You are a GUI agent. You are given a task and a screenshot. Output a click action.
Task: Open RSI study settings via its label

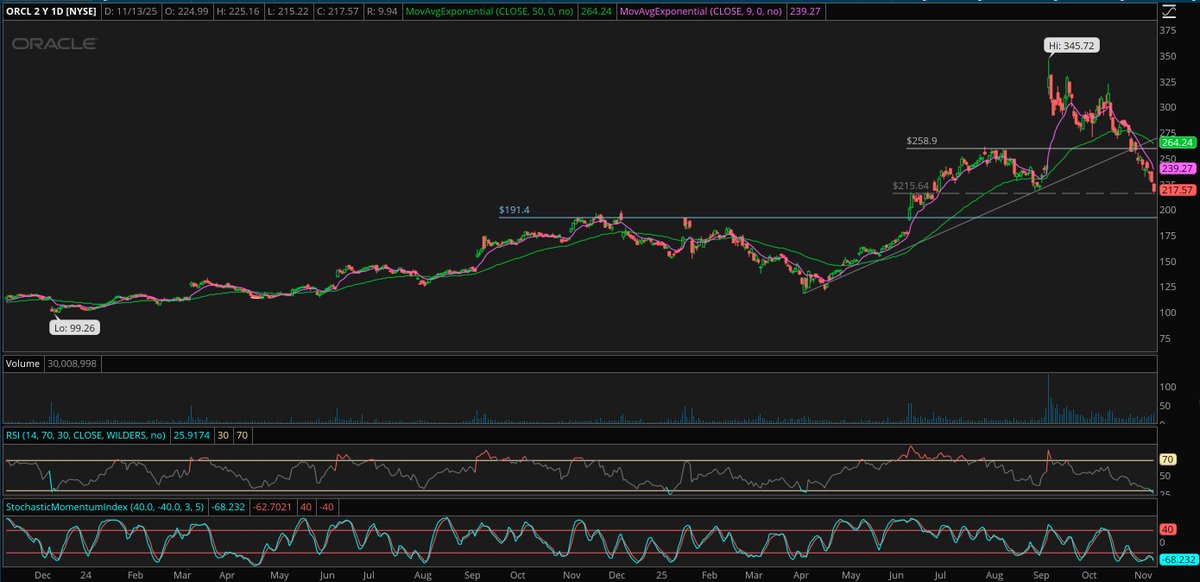click(x=85, y=435)
